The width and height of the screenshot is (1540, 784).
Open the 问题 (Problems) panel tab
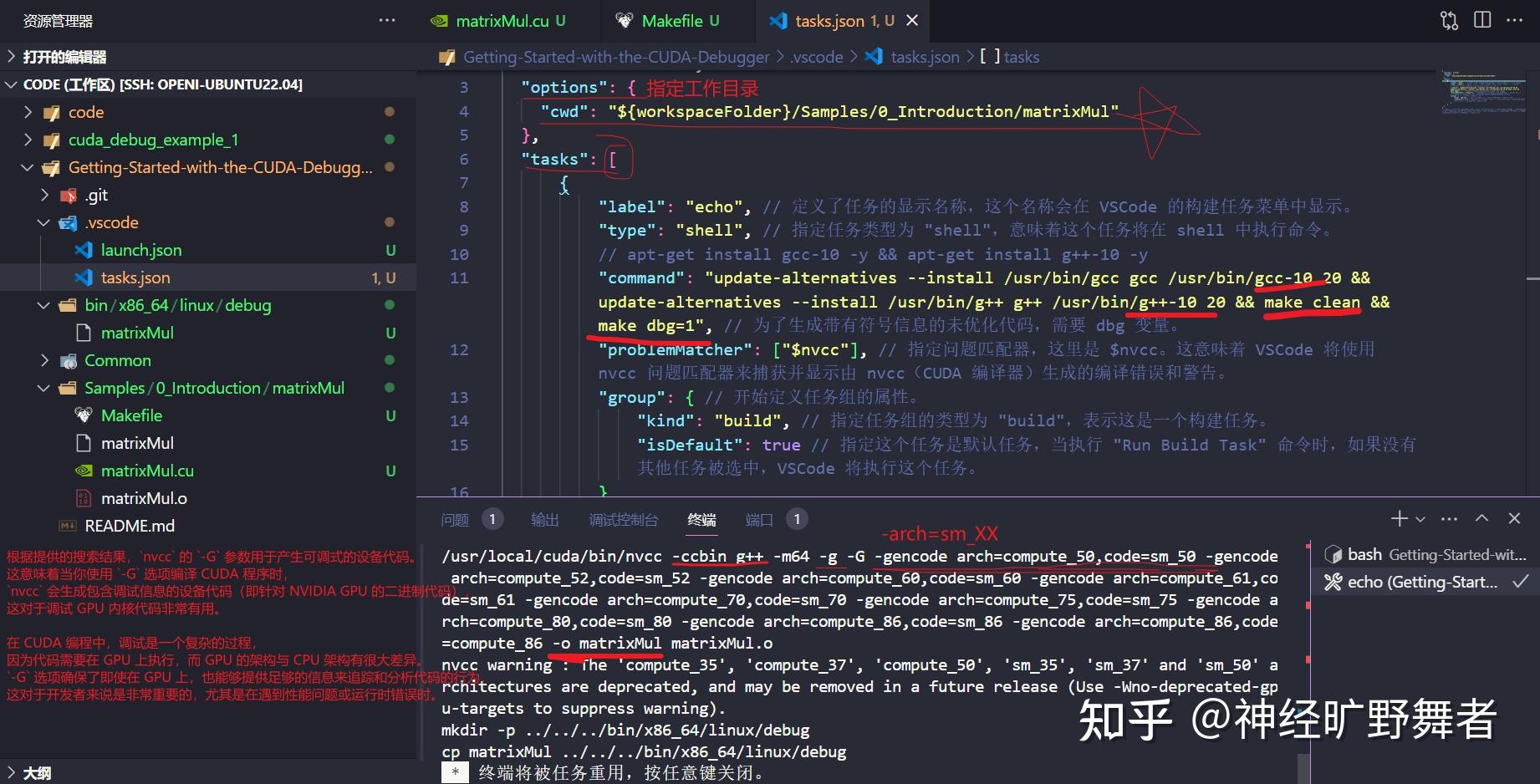(x=454, y=518)
